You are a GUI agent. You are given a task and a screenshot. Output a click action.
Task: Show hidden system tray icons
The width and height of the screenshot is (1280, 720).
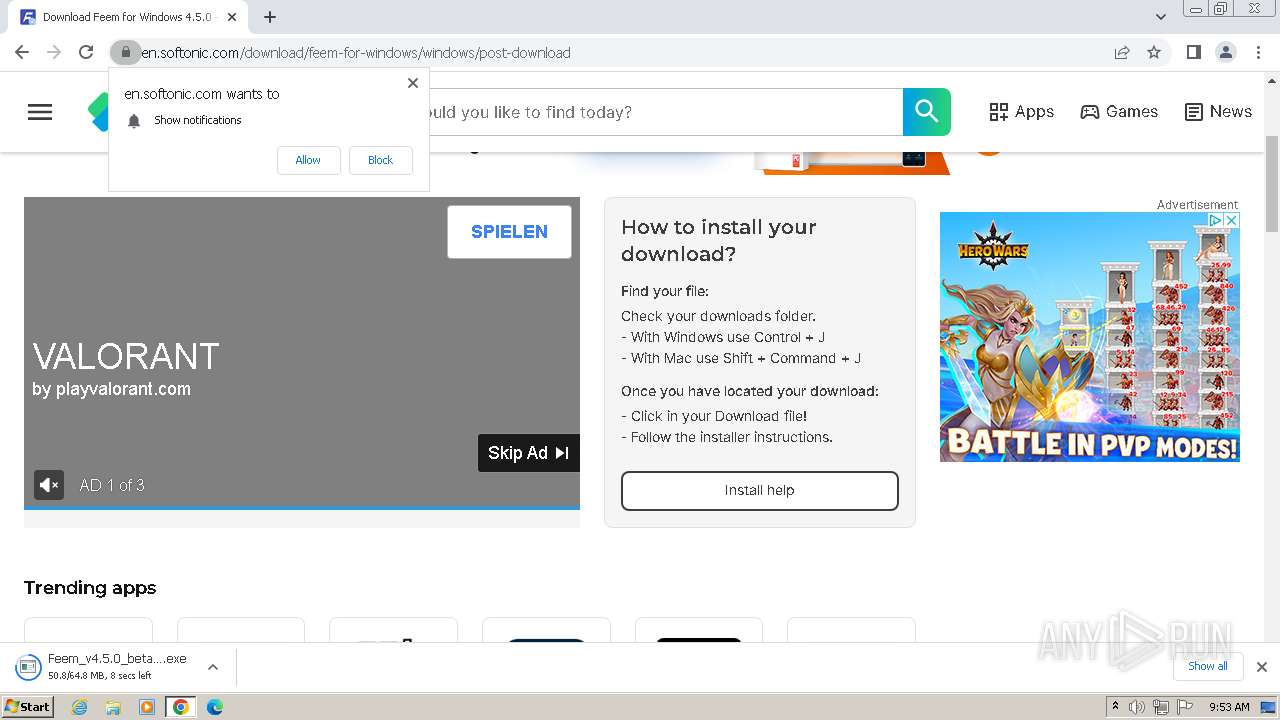pyautogui.click(x=1115, y=707)
